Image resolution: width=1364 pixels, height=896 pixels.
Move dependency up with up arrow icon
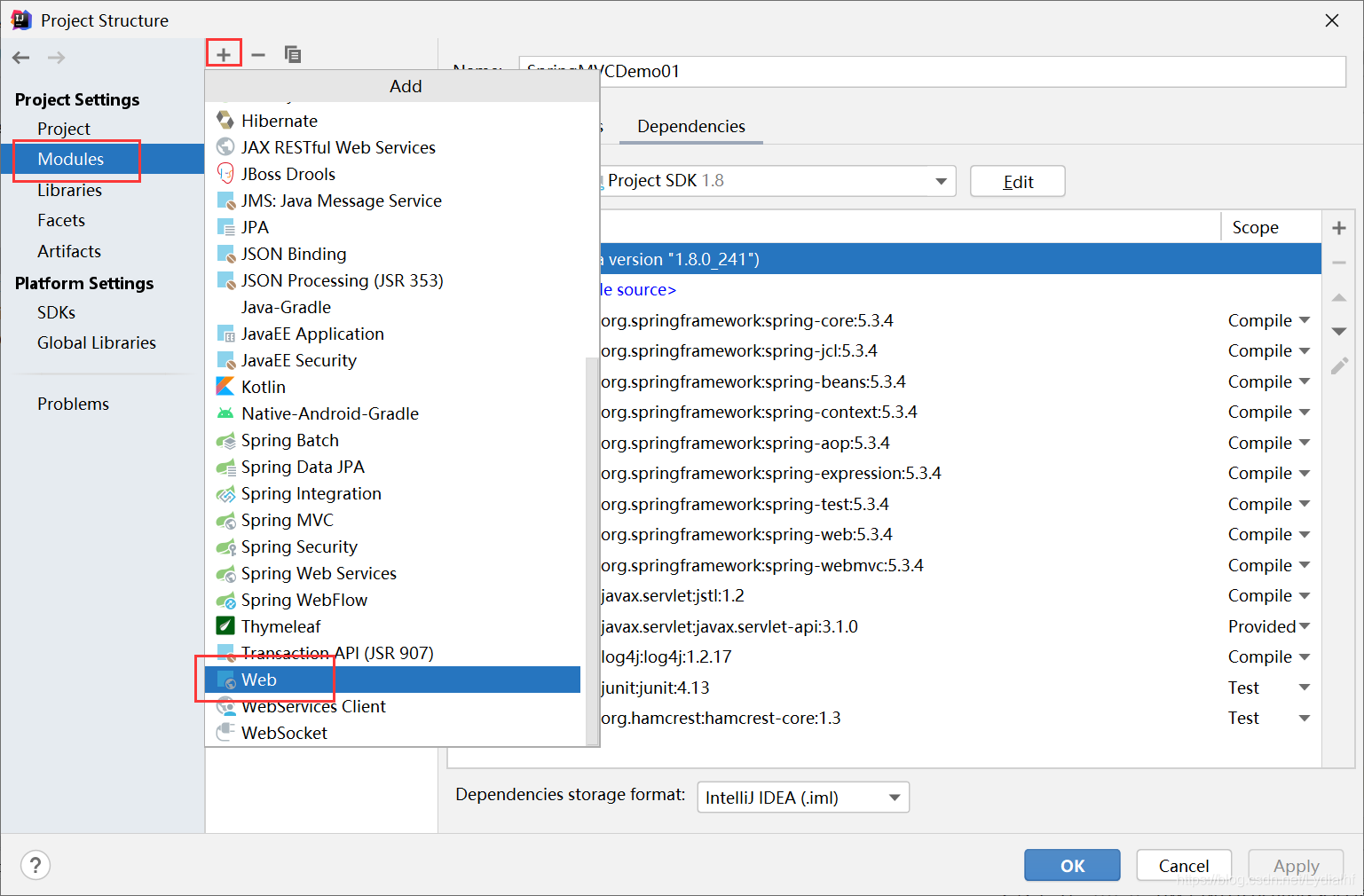(1339, 297)
